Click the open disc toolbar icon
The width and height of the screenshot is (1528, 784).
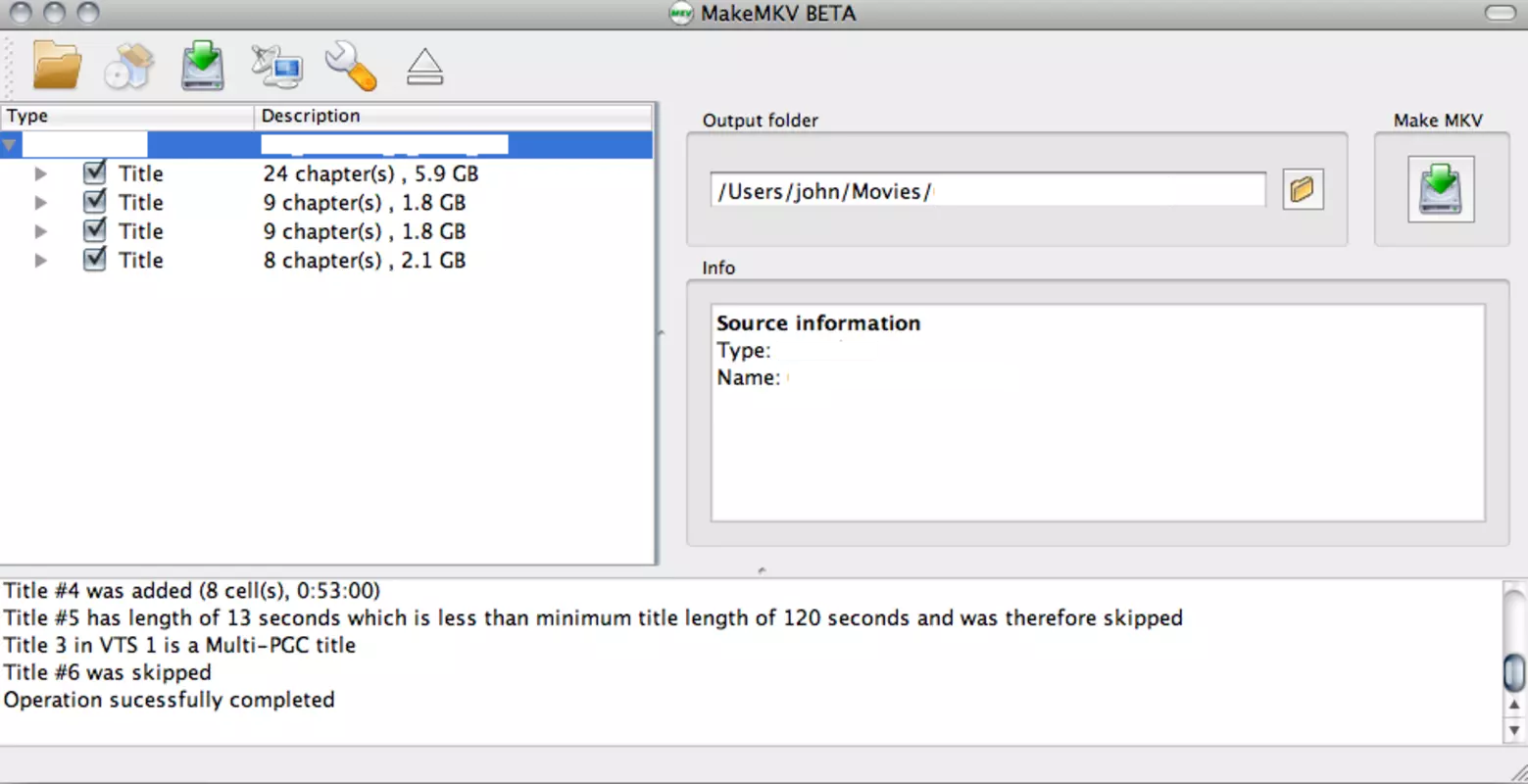(x=129, y=66)
